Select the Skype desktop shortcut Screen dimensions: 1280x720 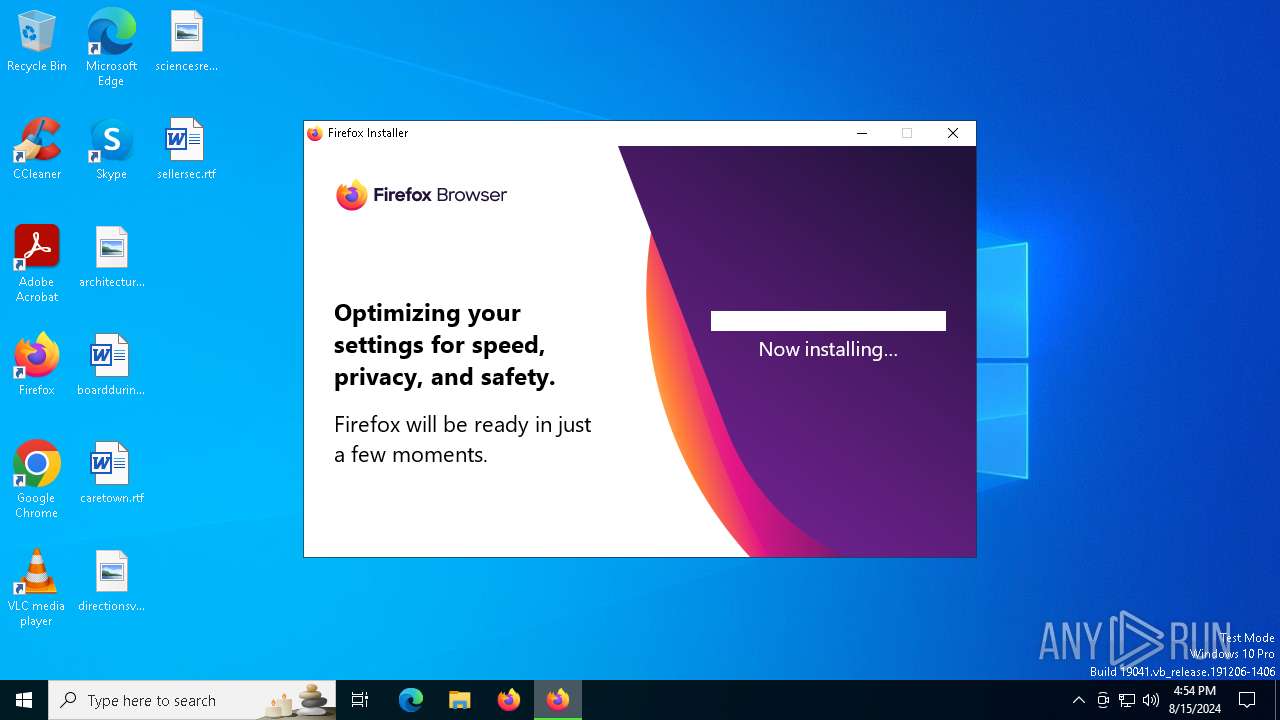pos(111,150)
